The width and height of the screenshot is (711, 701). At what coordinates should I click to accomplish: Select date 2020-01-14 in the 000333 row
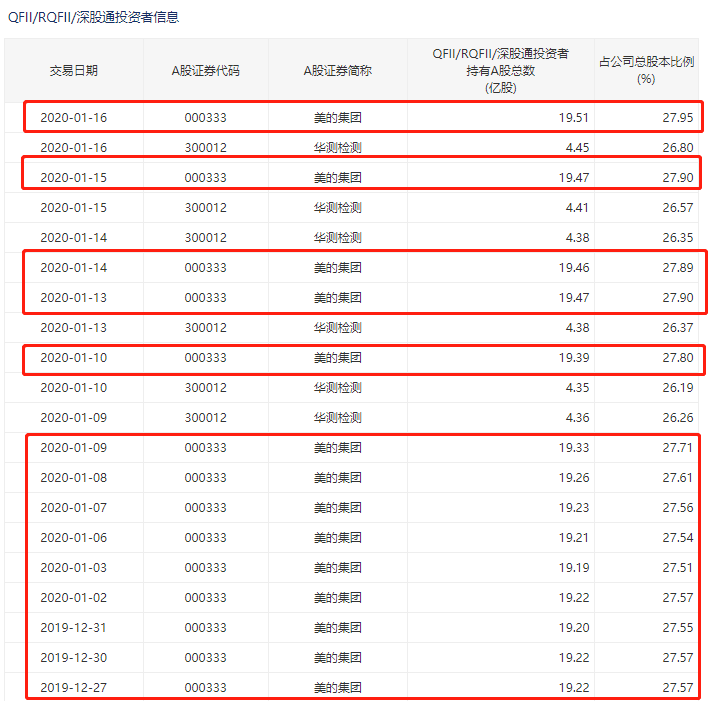73,268
